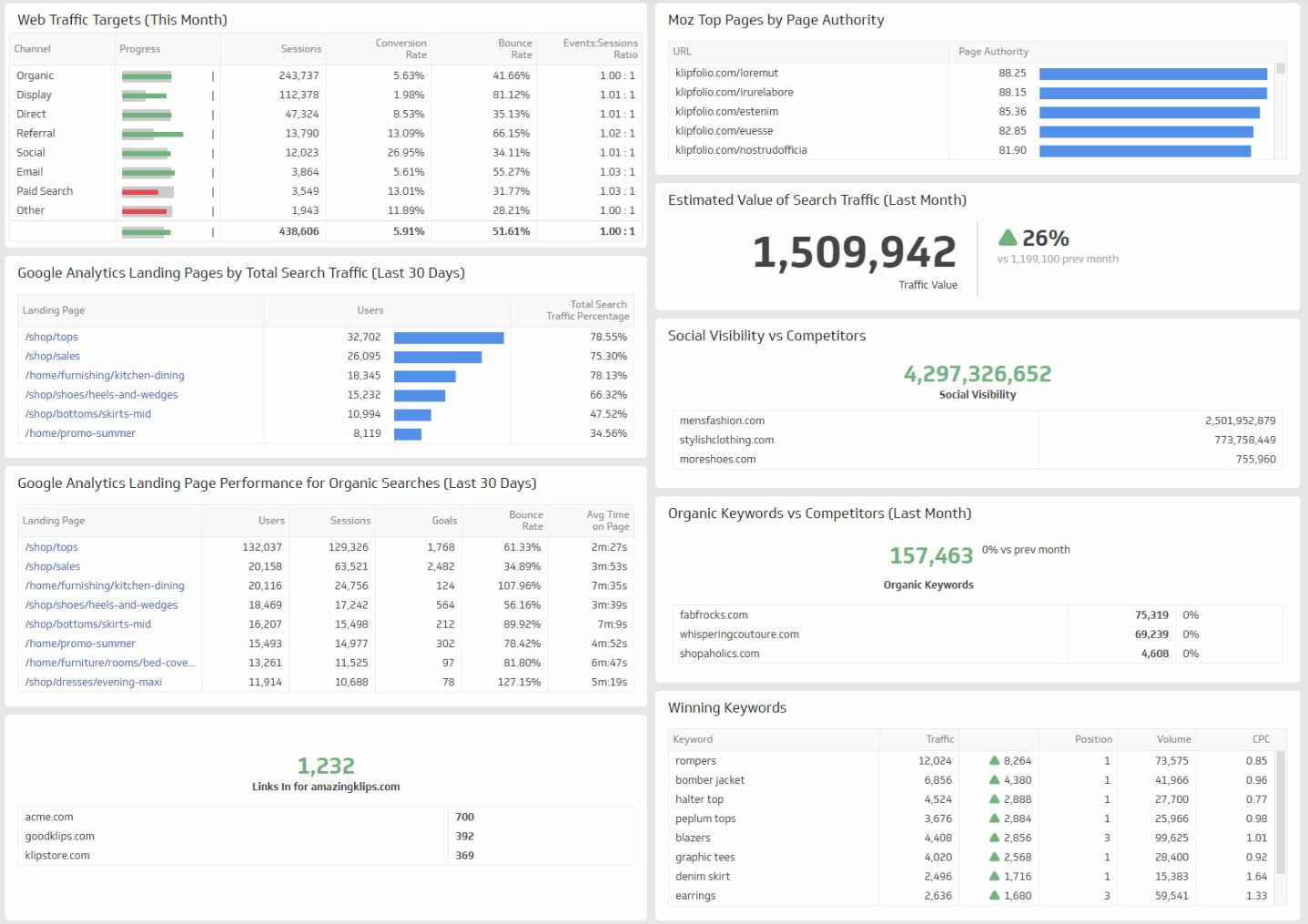
Task: Click the total sessions value 438,606
Action: coord(299,231)
